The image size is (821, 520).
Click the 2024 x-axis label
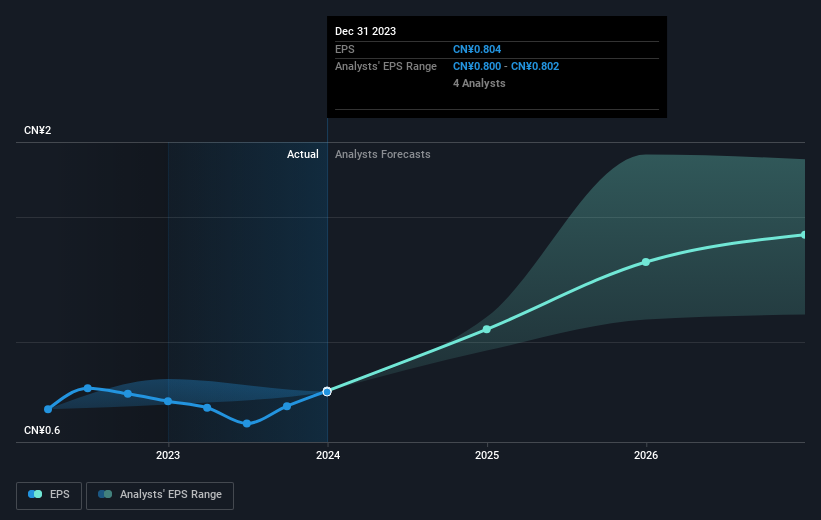click(328, 456)
